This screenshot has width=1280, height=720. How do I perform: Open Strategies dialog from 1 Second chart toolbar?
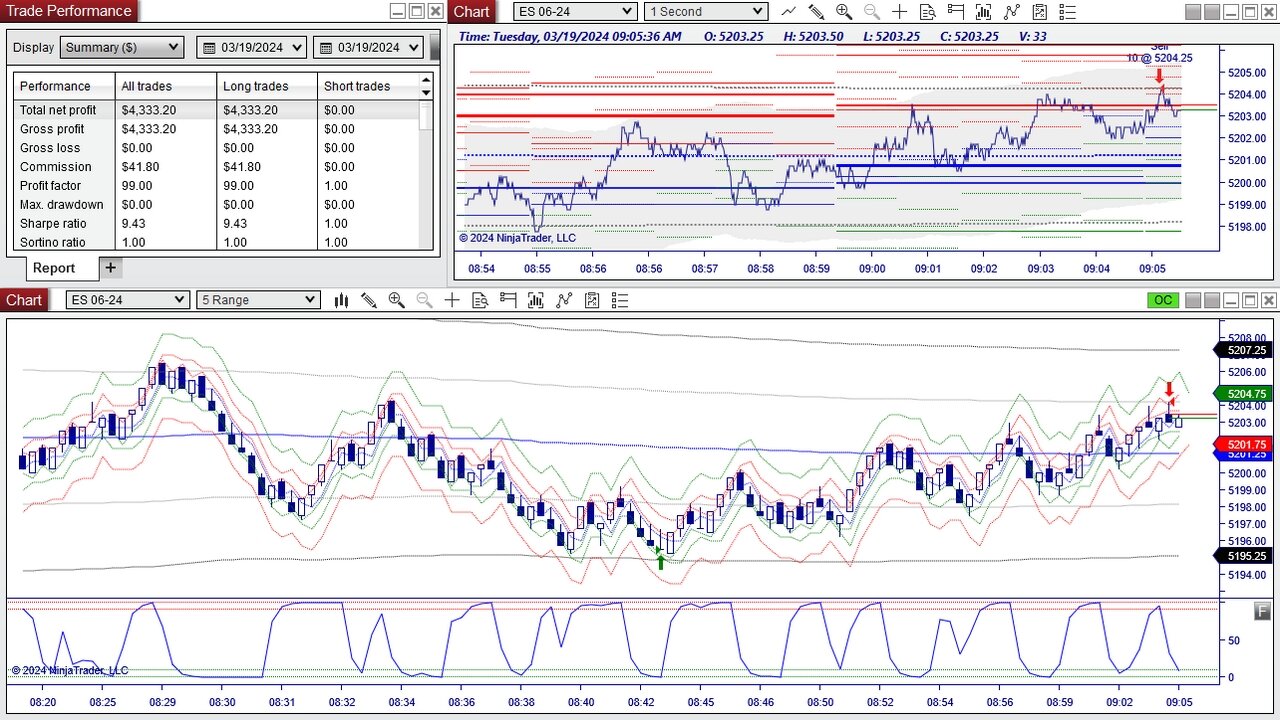click(1012, 12)
